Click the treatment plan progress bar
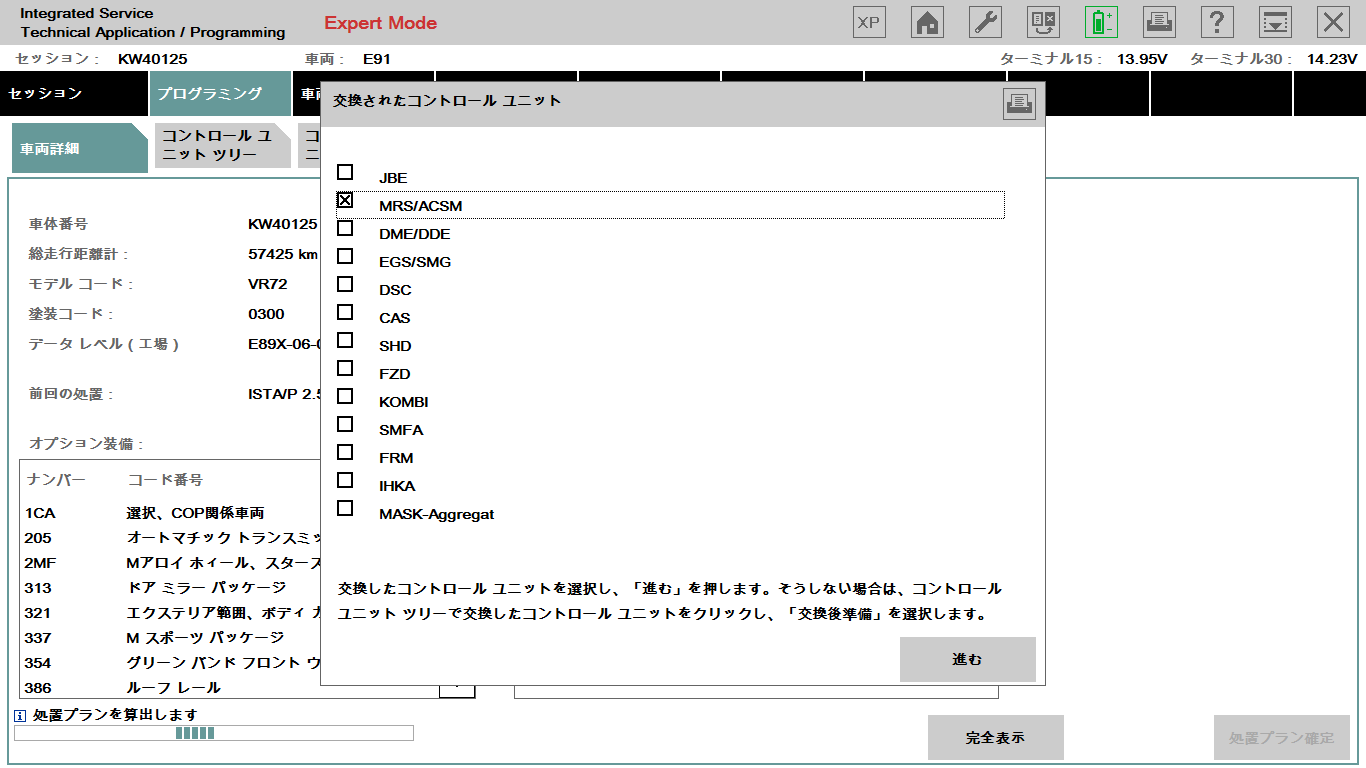Image resolution: width=1366 pixels, height=768 pixels. point(213,734)
